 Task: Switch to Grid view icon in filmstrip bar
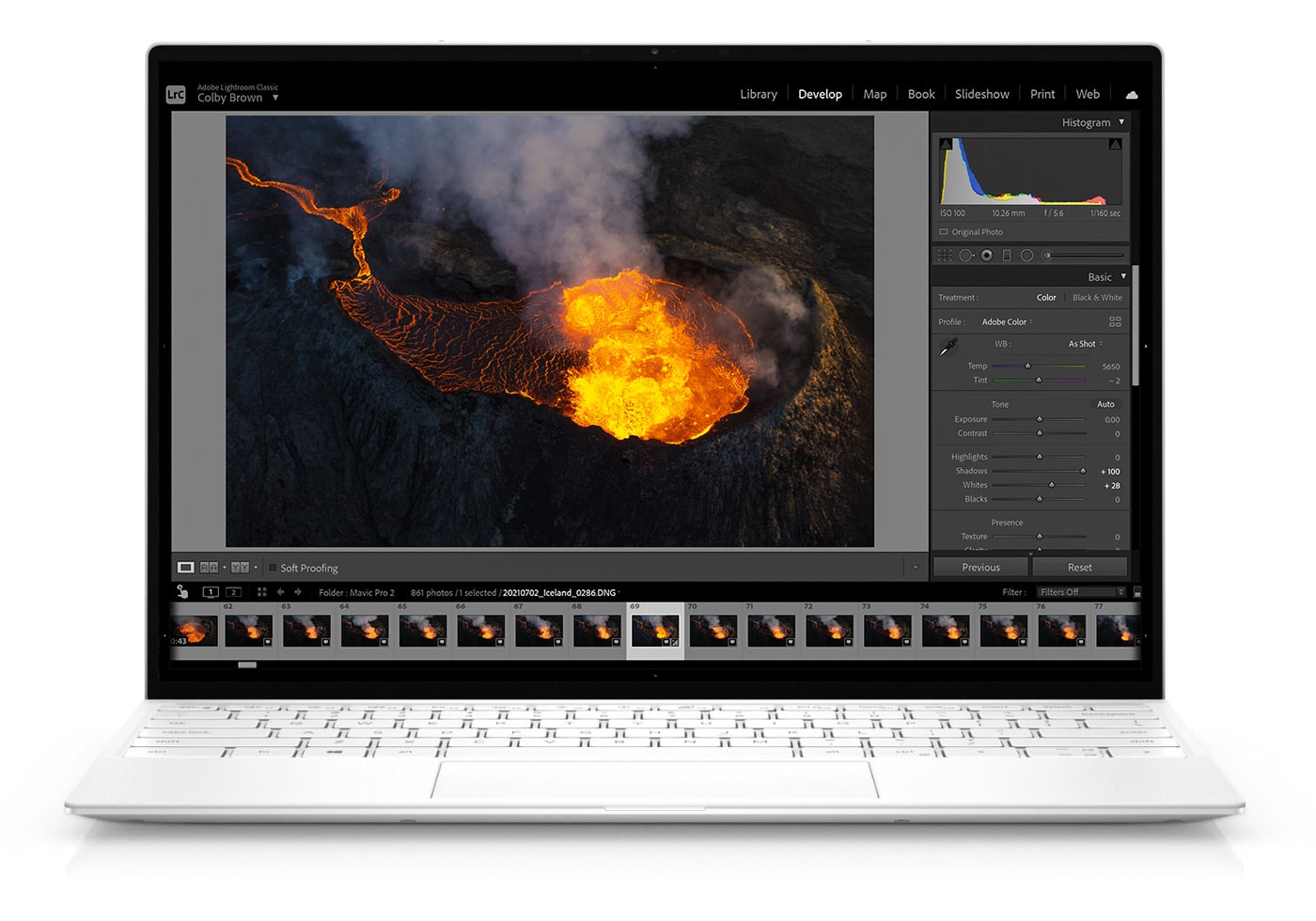pyautogui.click(x=261, y=592)
